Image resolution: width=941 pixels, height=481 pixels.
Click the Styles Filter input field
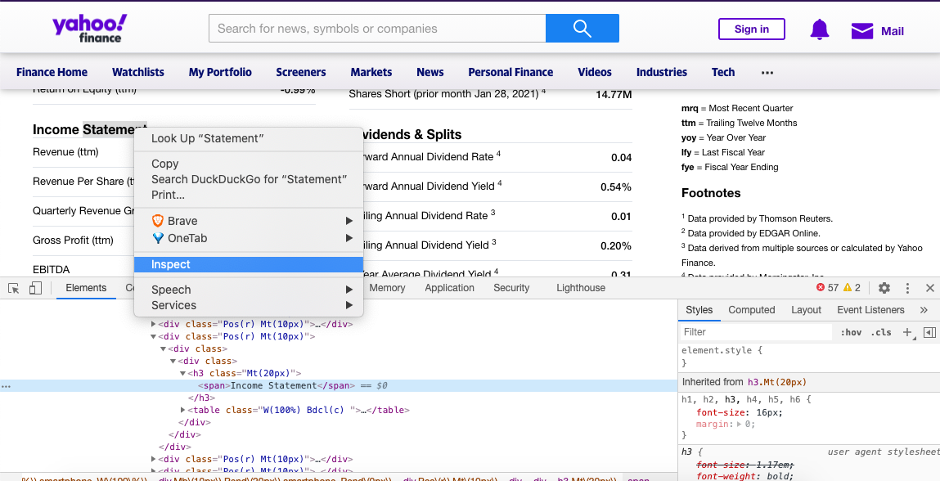tap(756, 332)
